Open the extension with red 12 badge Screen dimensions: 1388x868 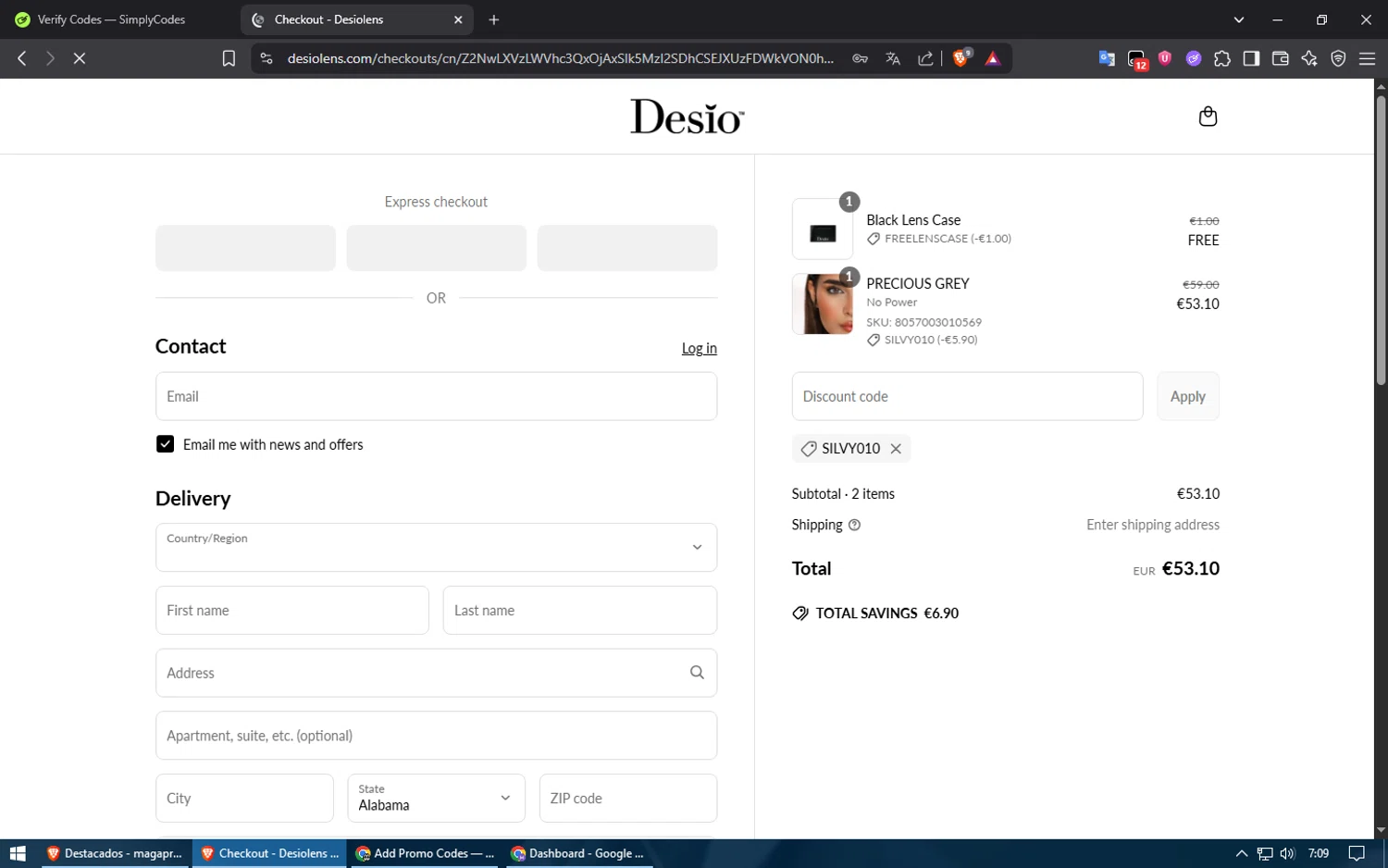click(x=1137, y=59)
